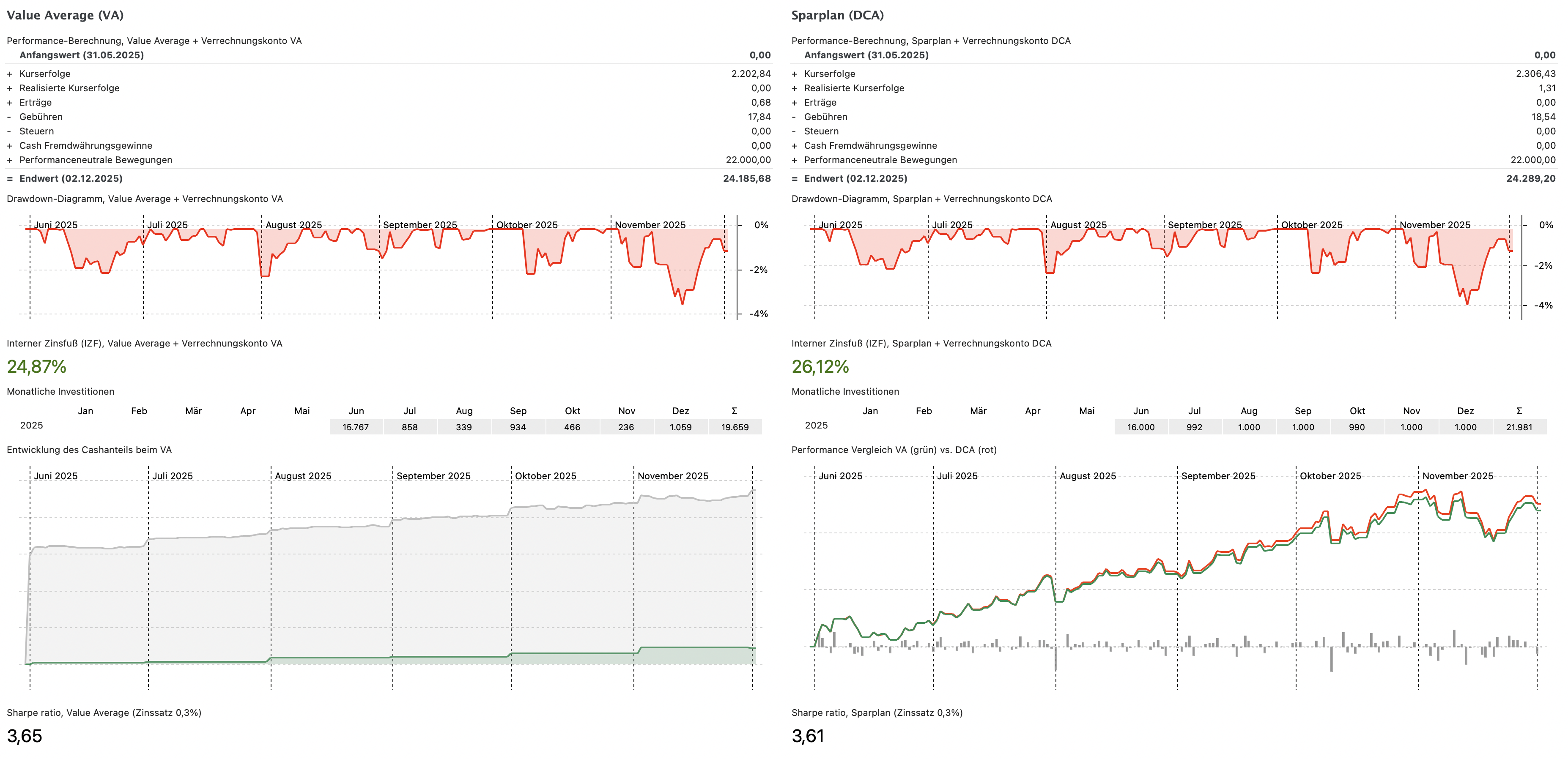Select the Okt cell showing 990
The image size is (1568, 759).
(x=1357, y=428)
